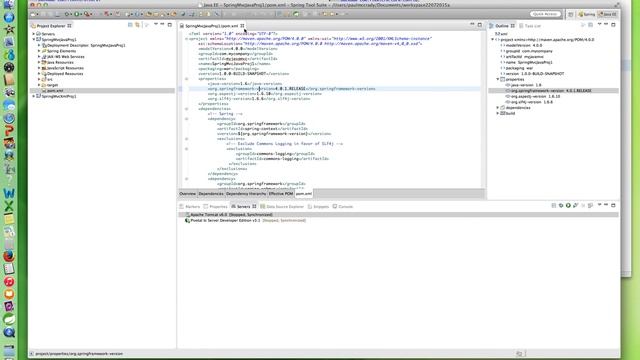Open Microsoft Excel from the Dock
640x360 pixels.
click(9, 206)
